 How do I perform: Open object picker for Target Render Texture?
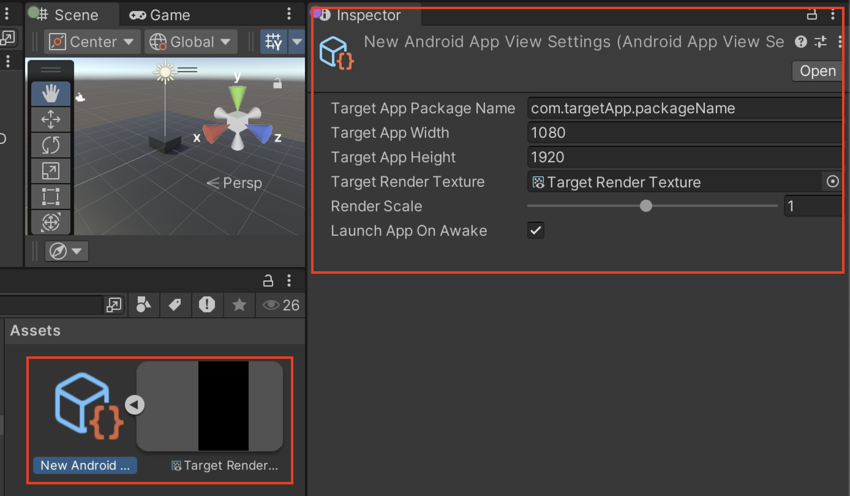click(x=833, y=182)
